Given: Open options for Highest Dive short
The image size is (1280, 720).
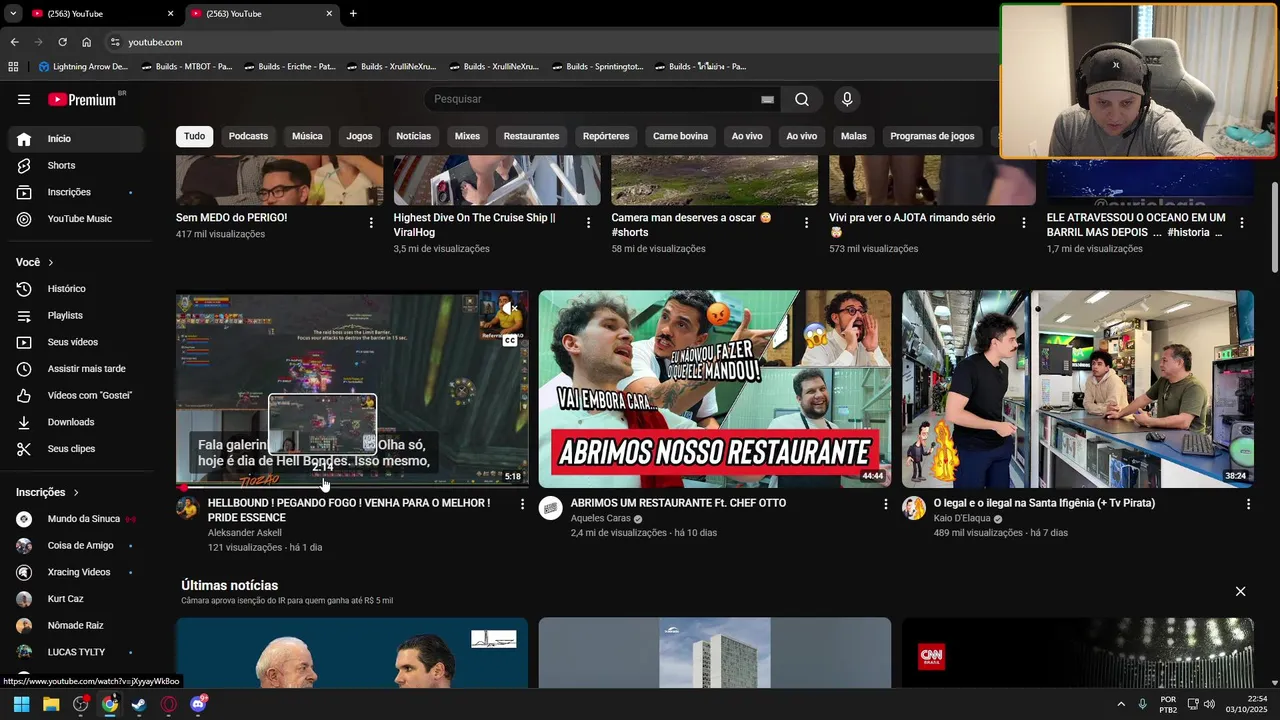Looking at the screenshot, I should [x=588, y=222].
